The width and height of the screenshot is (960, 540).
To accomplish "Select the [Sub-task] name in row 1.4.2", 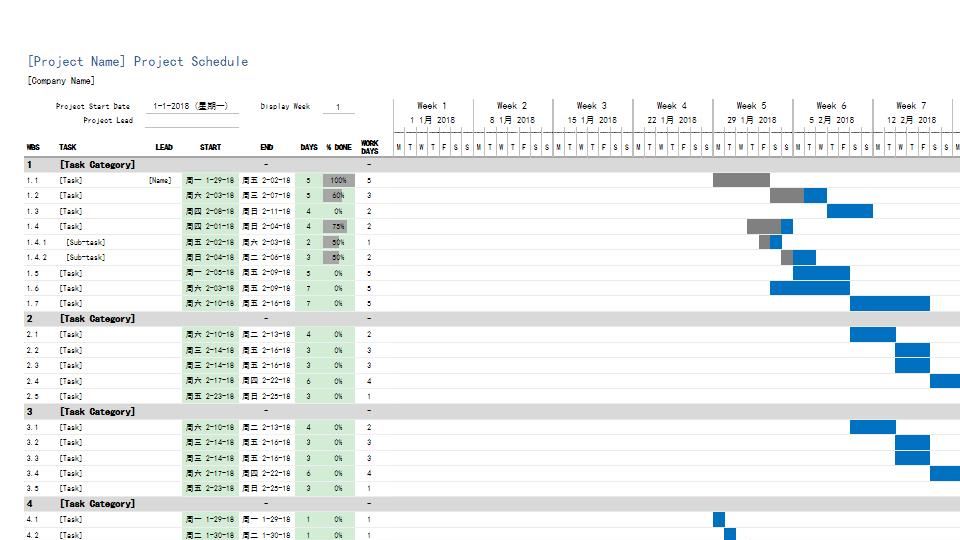I will click(86, 258).
